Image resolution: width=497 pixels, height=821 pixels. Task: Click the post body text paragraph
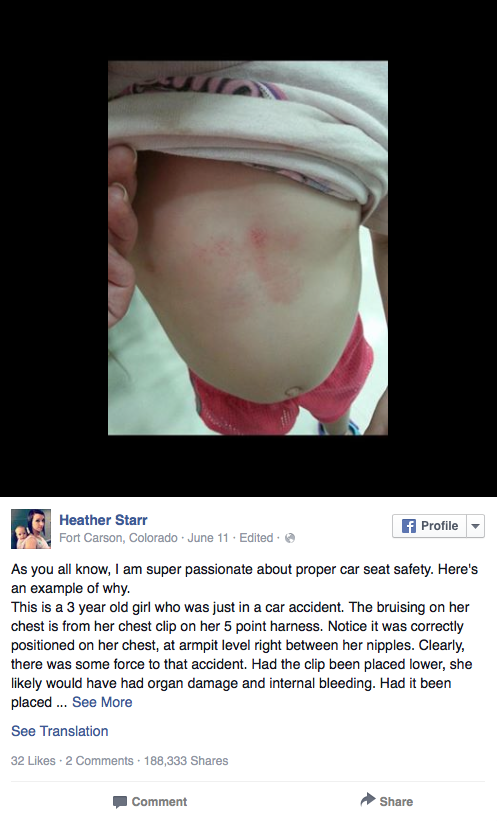point(245,636)
